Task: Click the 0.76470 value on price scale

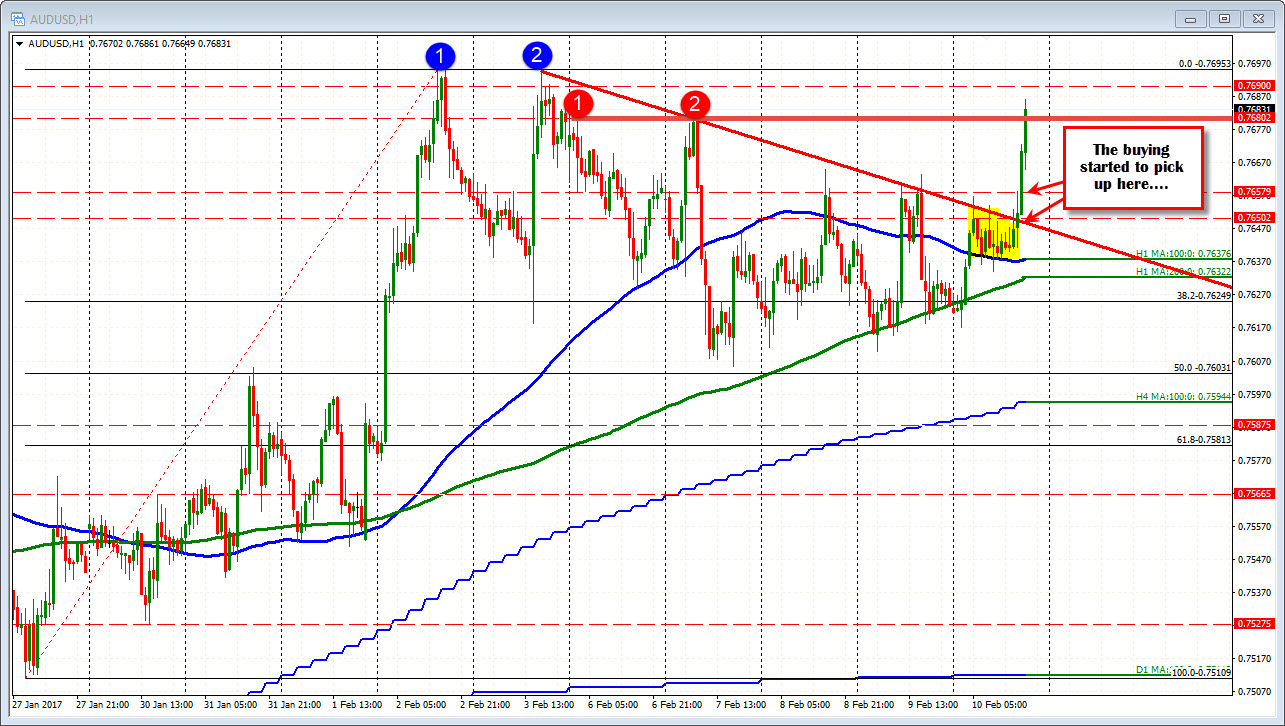Action: [x=1254, y=229]
